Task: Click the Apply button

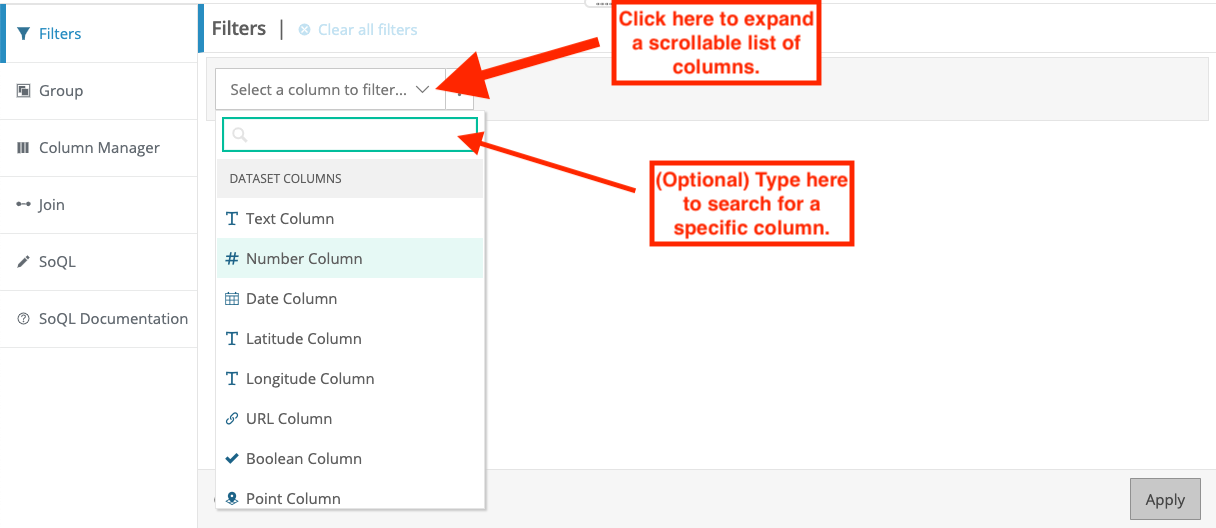Action: pyautogui.click(x=1165, y=500)
